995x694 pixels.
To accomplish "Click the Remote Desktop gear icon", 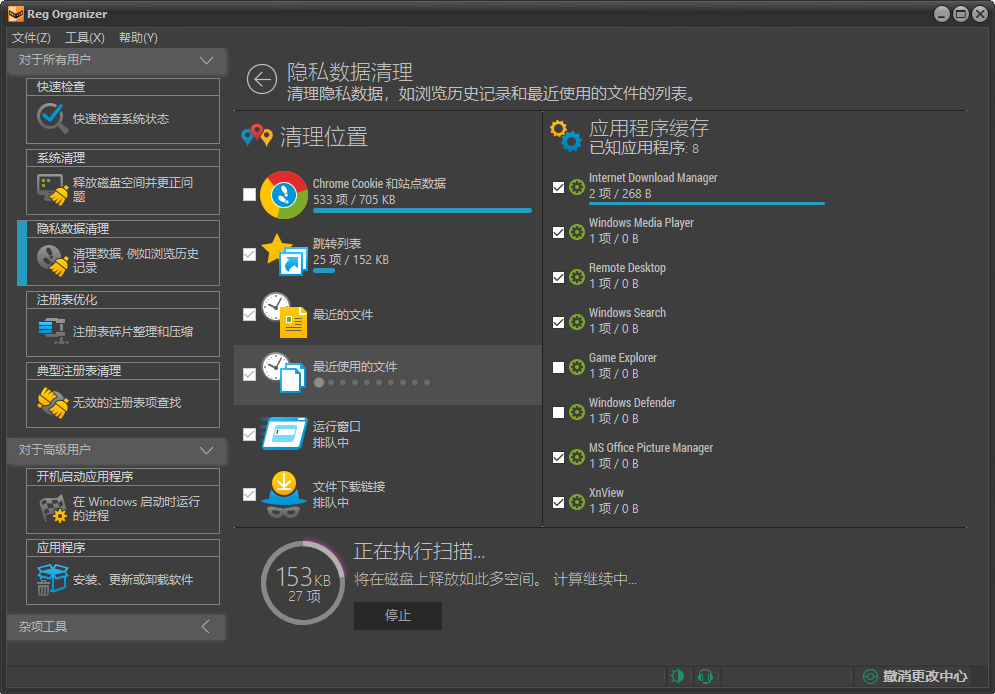I will 577,277.
